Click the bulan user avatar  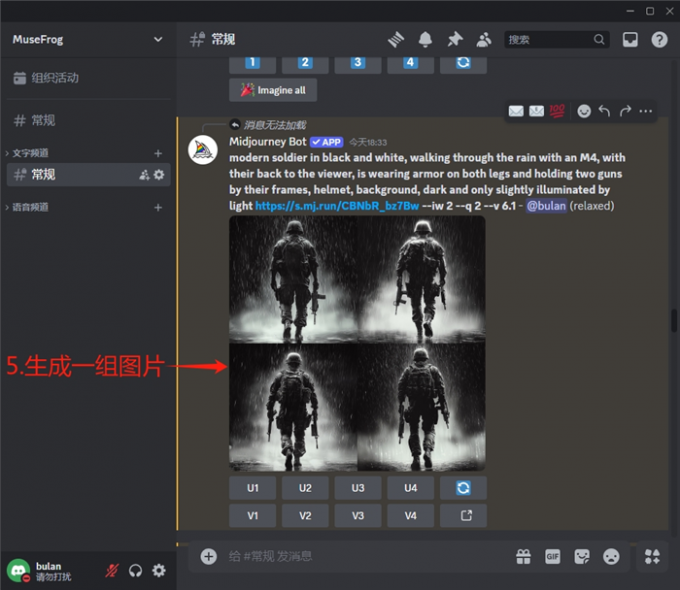[18, 570]
